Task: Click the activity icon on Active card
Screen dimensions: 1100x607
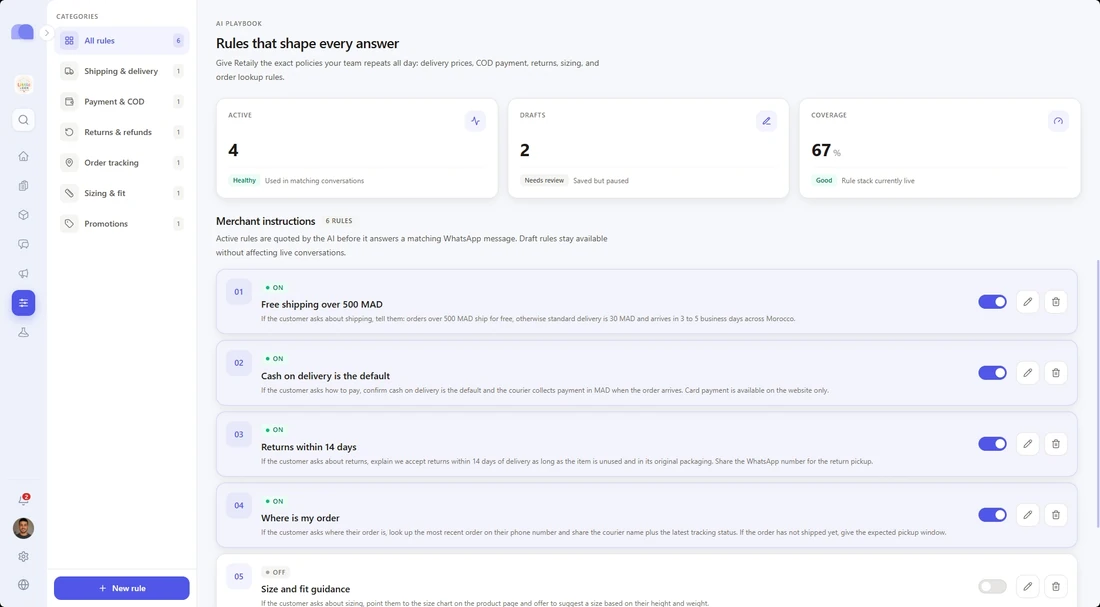Action: tap(476, 121)
